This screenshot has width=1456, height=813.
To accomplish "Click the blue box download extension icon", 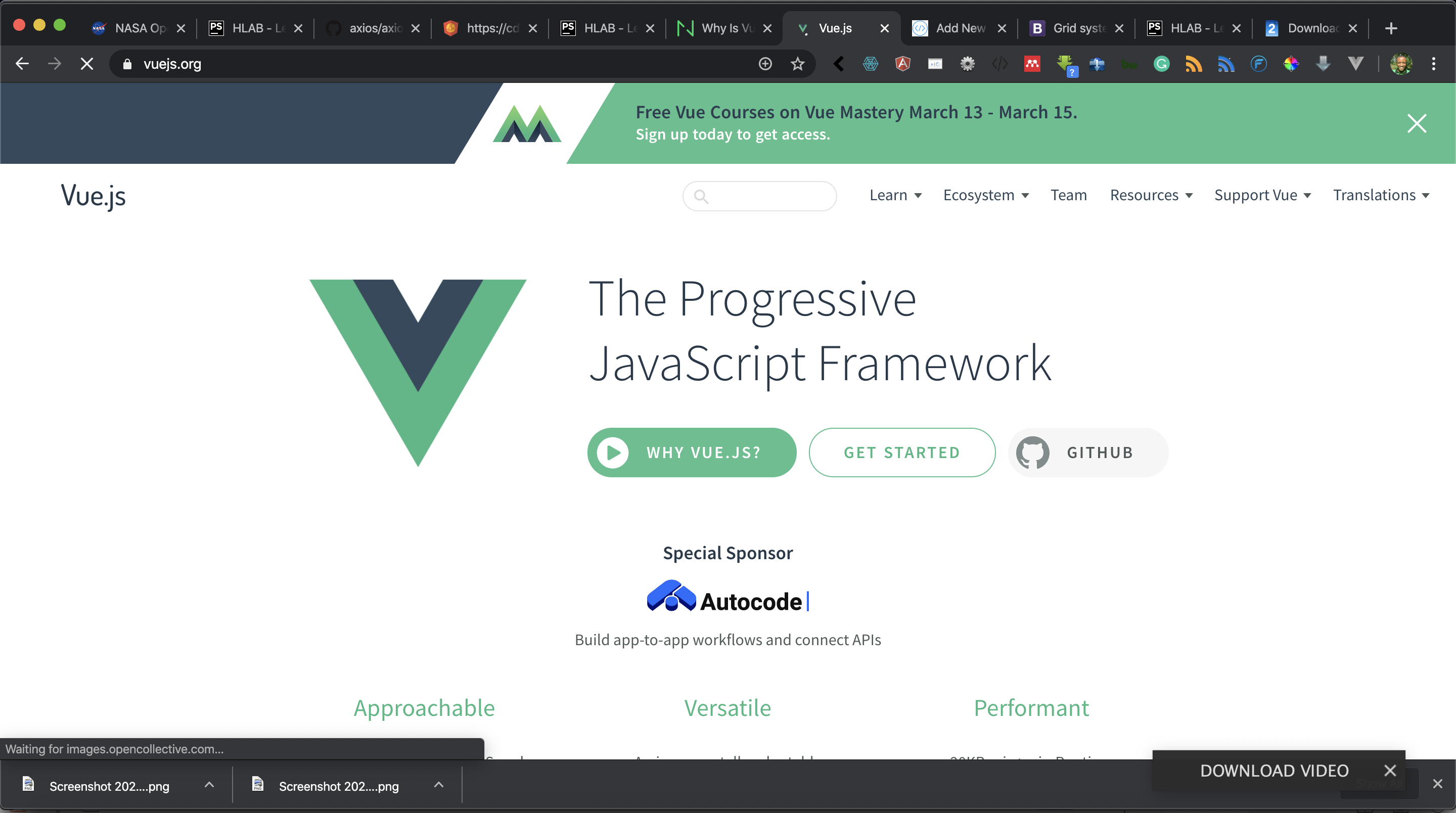I will point(1097,64).
